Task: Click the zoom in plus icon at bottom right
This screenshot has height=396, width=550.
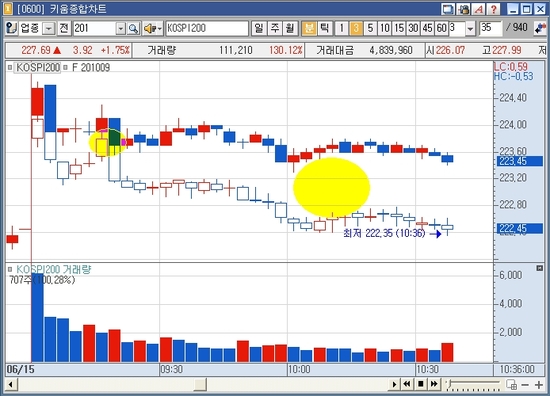Action: pyautogui.click(x=538, y=385)
